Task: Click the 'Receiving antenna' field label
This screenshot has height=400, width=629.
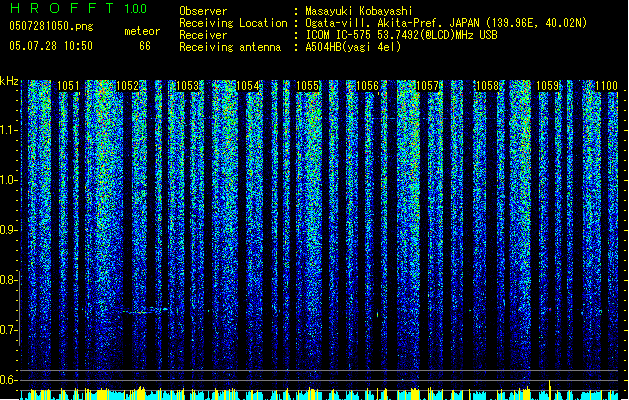Action: point(230,47)
